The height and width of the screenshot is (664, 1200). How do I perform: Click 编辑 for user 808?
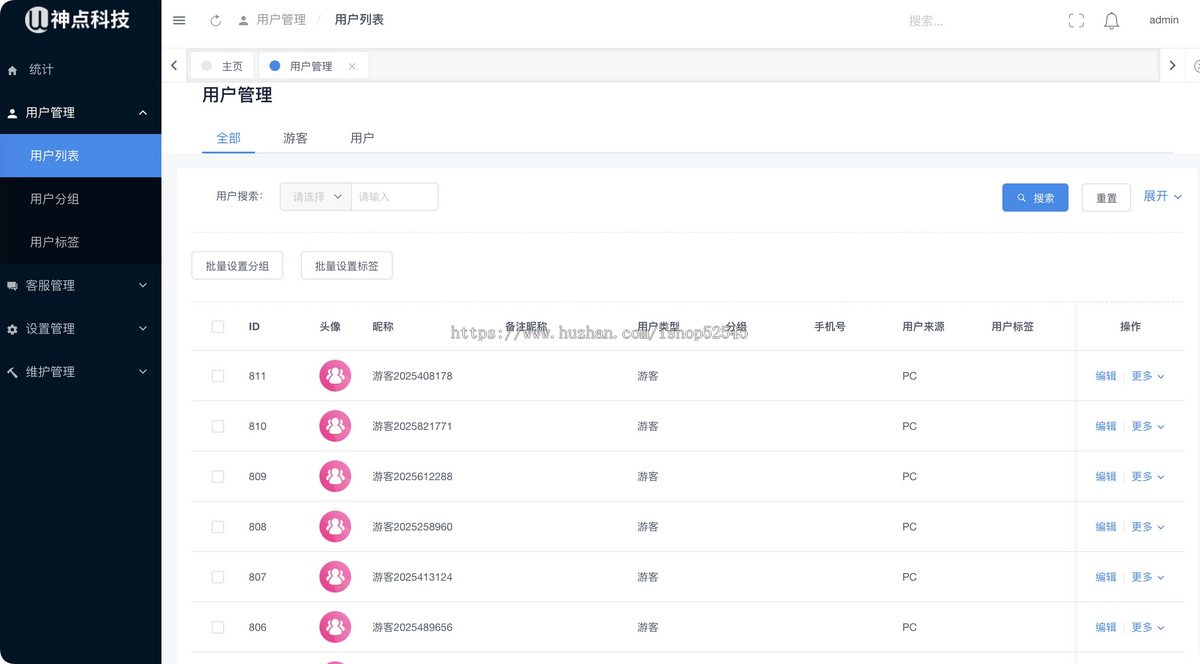point(1105,526)
